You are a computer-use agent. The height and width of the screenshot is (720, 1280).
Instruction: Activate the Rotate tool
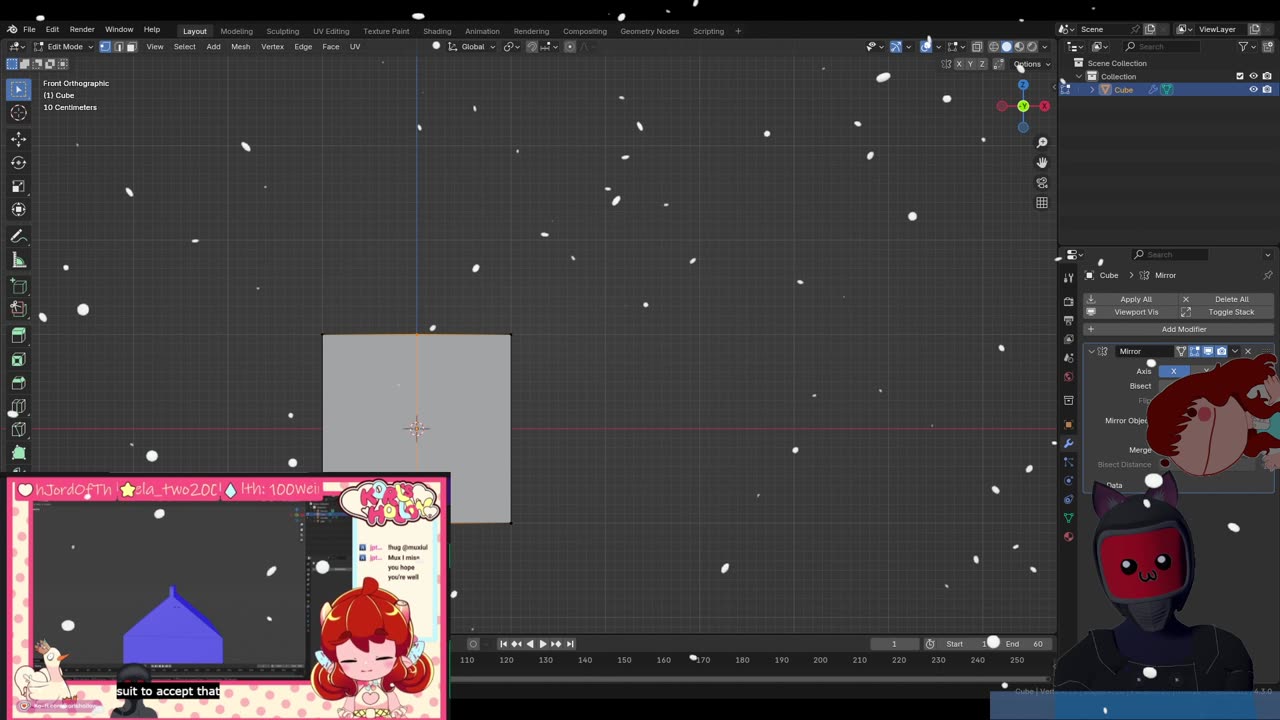click(x=18, y=162)
